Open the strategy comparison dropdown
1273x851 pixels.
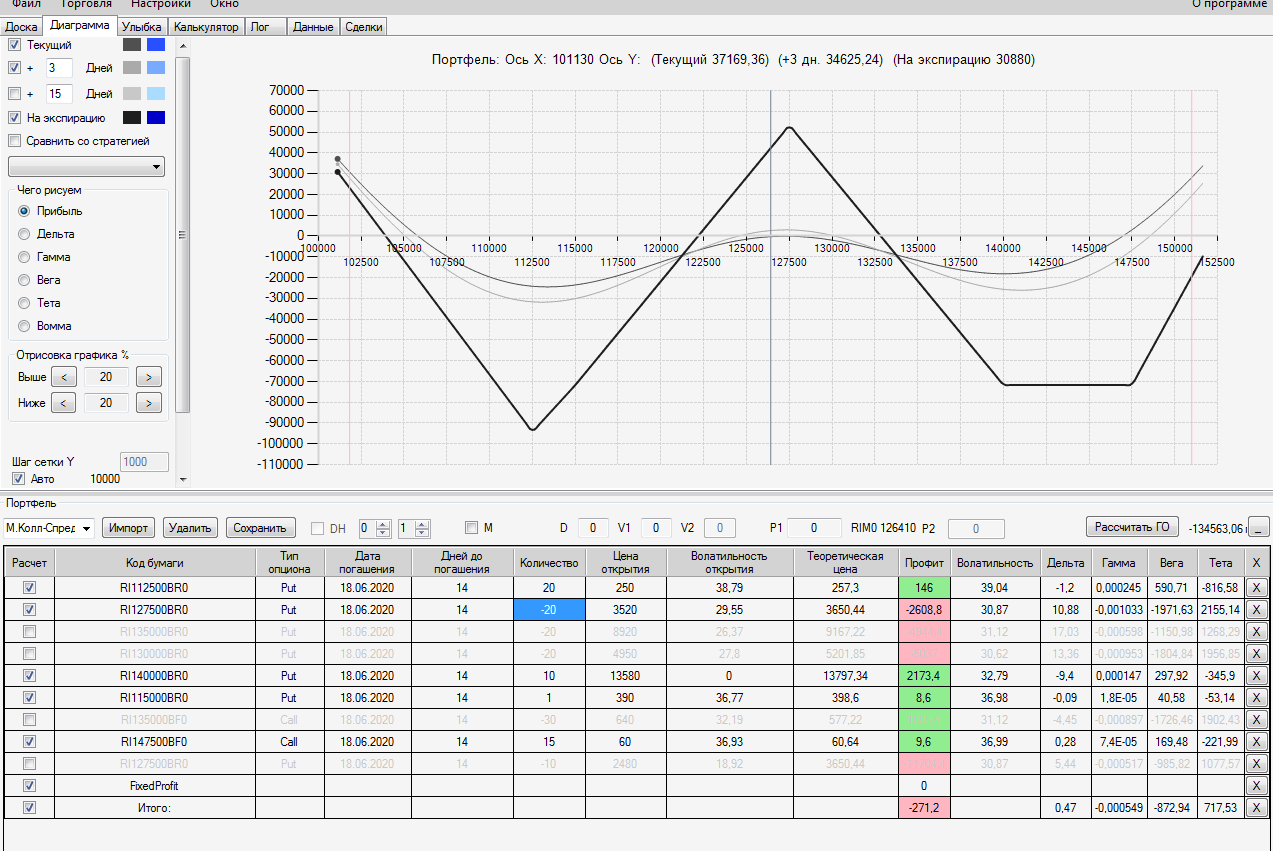pyautogui.click(x=86, y=167)
